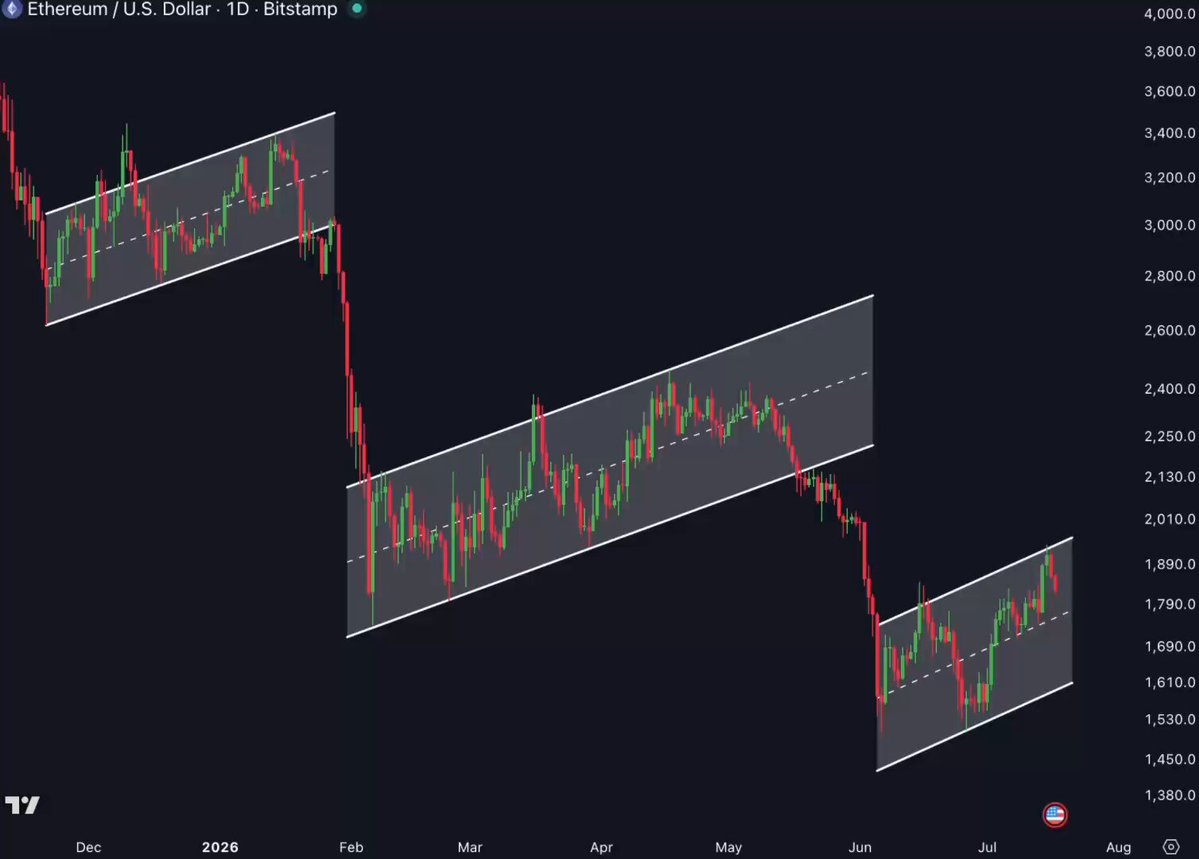Click the Bitstamp exchange label
The height and width of the screenshot is (859, 1199).
click(300, 9)
